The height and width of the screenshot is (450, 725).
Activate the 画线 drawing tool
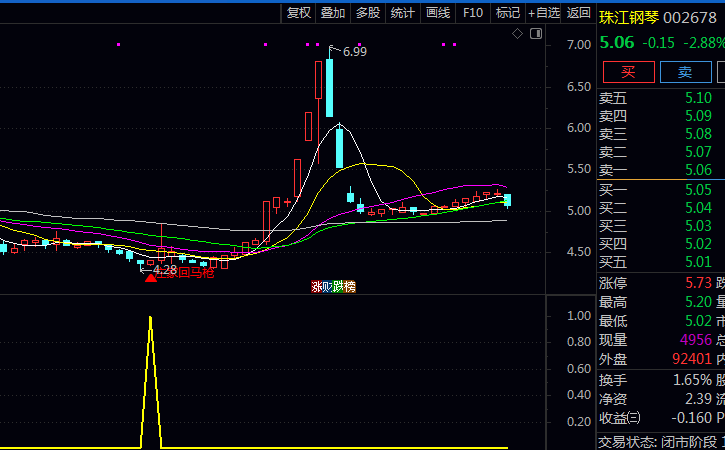coord(438,13)
